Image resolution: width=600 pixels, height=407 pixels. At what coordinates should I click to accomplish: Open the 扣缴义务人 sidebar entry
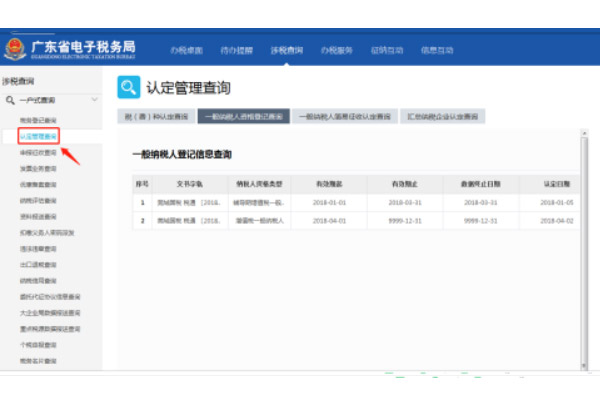[x=47, y=233]
